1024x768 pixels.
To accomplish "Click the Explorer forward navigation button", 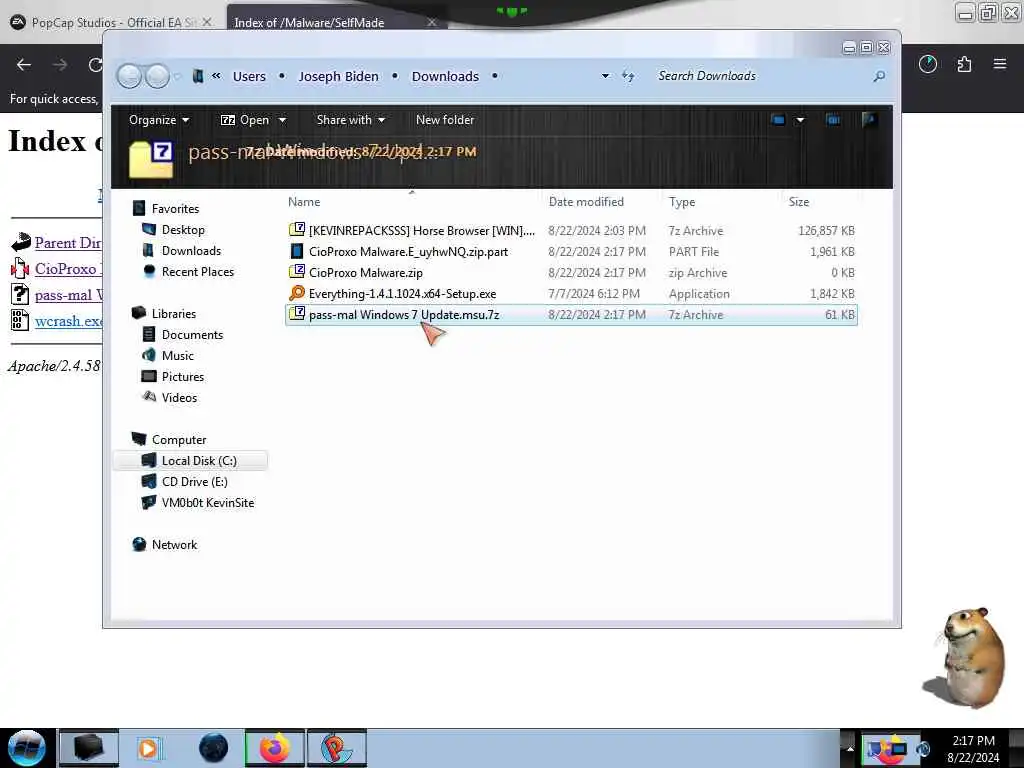I will pyautogui.click(x=157, y=76).
